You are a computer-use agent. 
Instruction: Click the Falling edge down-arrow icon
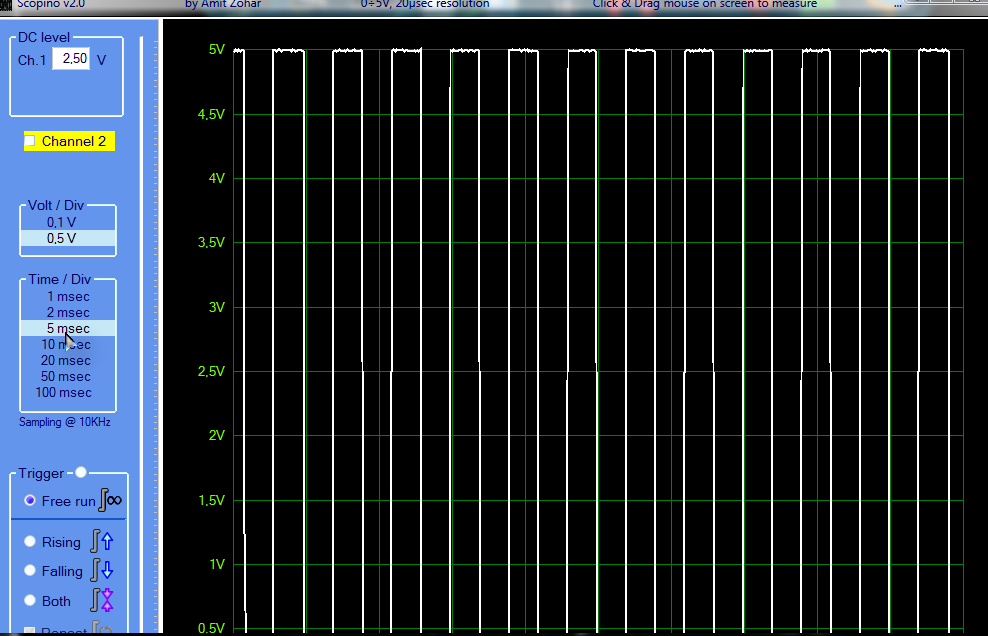[102, 571]
